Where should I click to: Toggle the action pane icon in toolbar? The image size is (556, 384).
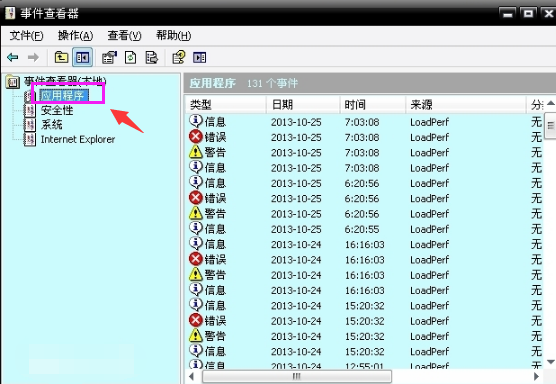tap(200, 57)
